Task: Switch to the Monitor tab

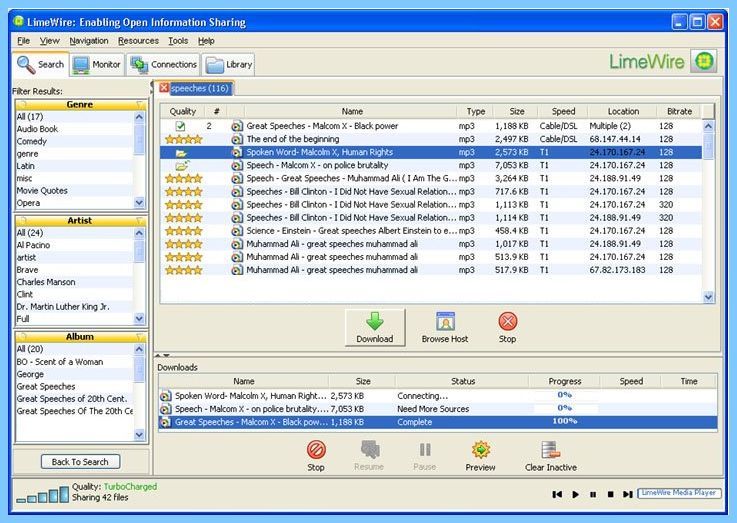Action: (x=97, y=64)
